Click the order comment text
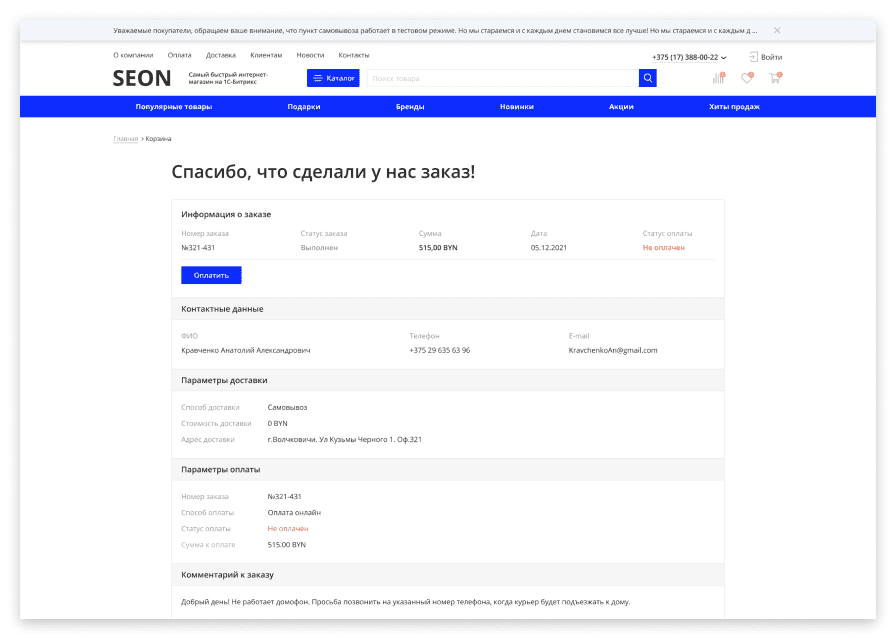The image size is (896, 639). [x=405, y=601]
